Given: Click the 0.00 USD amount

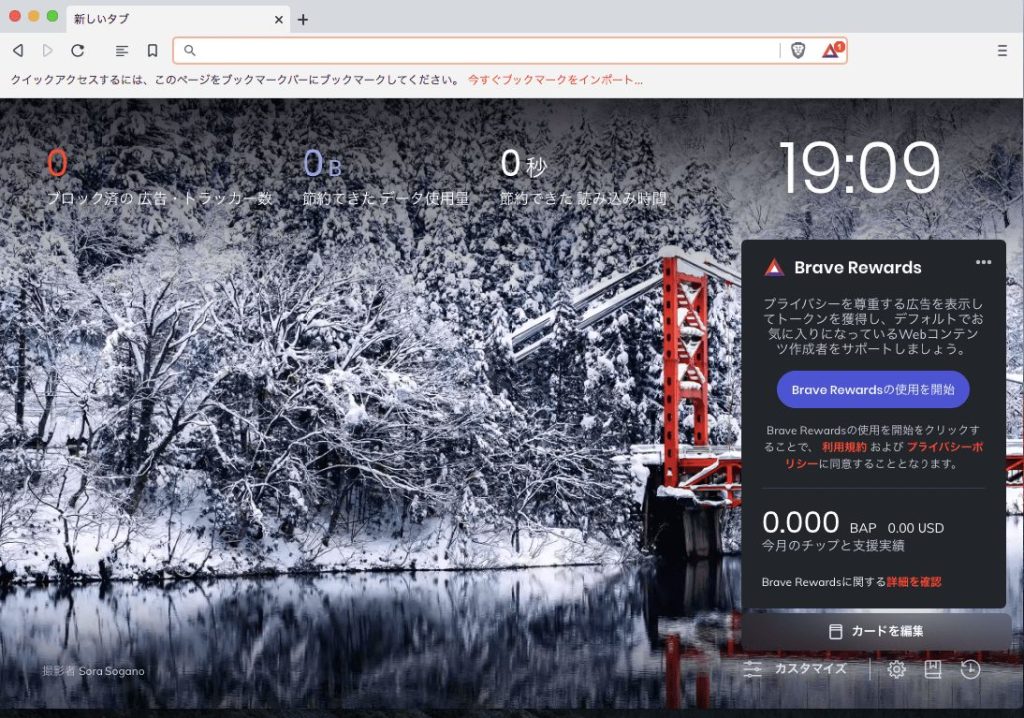Looking at the screenshot, I should 916,528.
